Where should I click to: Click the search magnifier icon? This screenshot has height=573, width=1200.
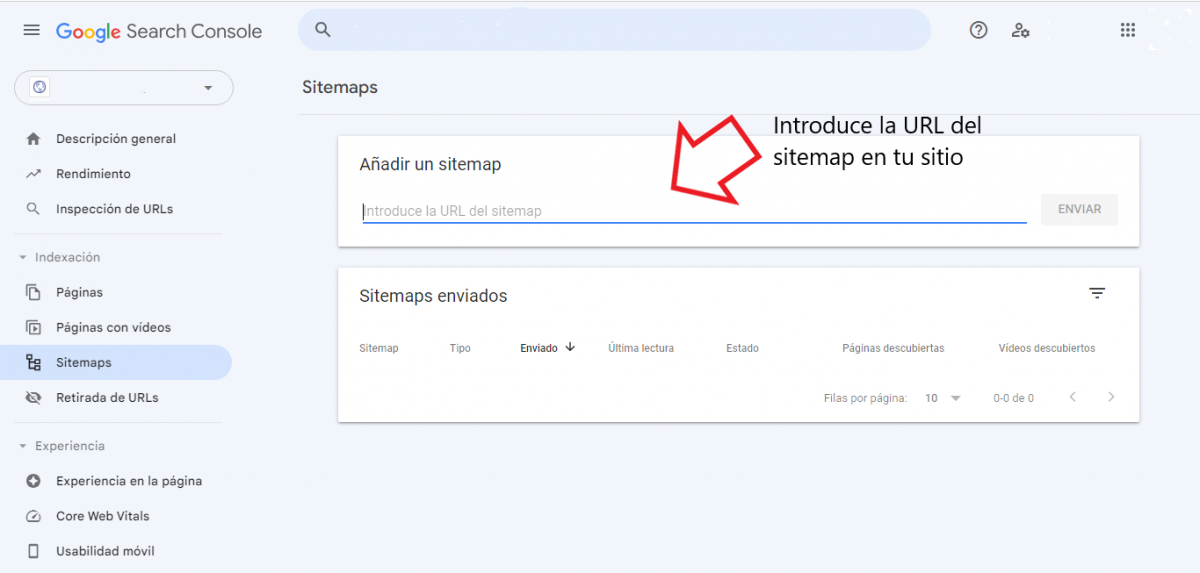point(323,30)
